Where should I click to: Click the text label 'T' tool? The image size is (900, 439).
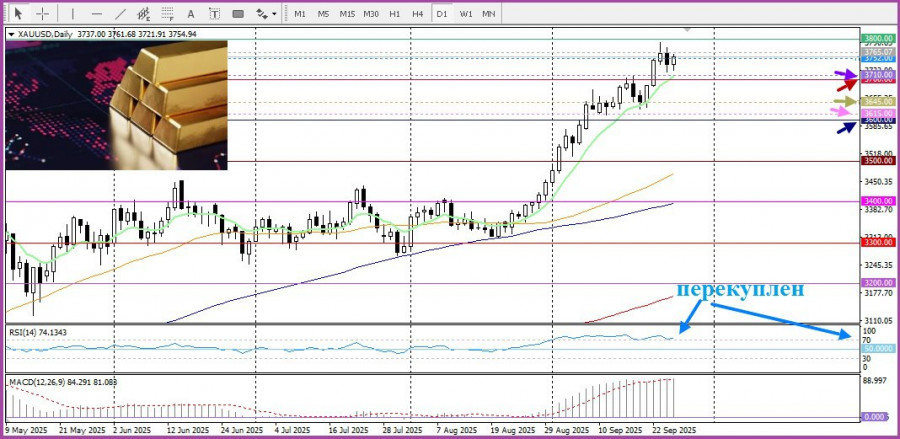(x=214, y=14)
